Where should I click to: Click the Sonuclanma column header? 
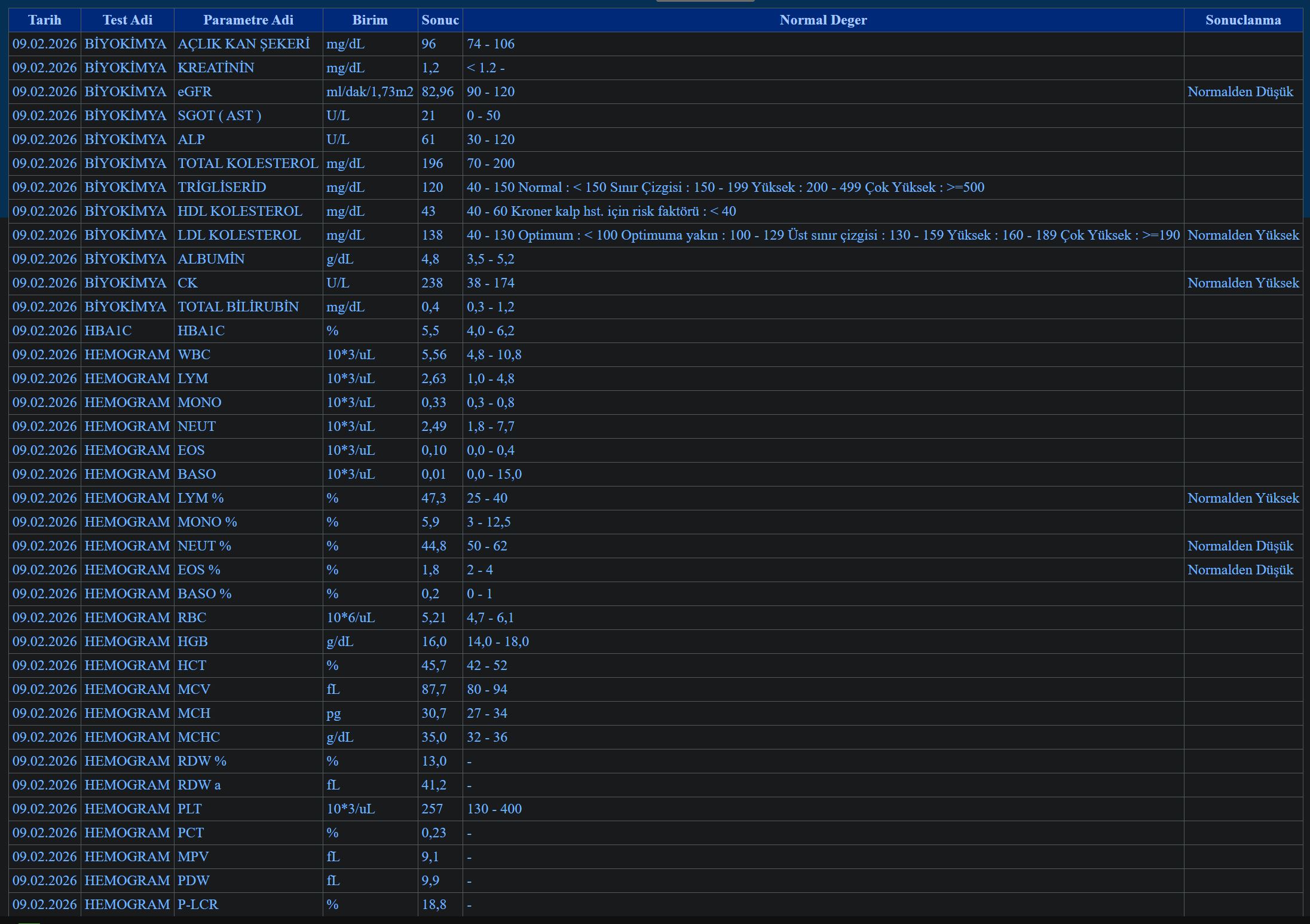coord(1243,20)
